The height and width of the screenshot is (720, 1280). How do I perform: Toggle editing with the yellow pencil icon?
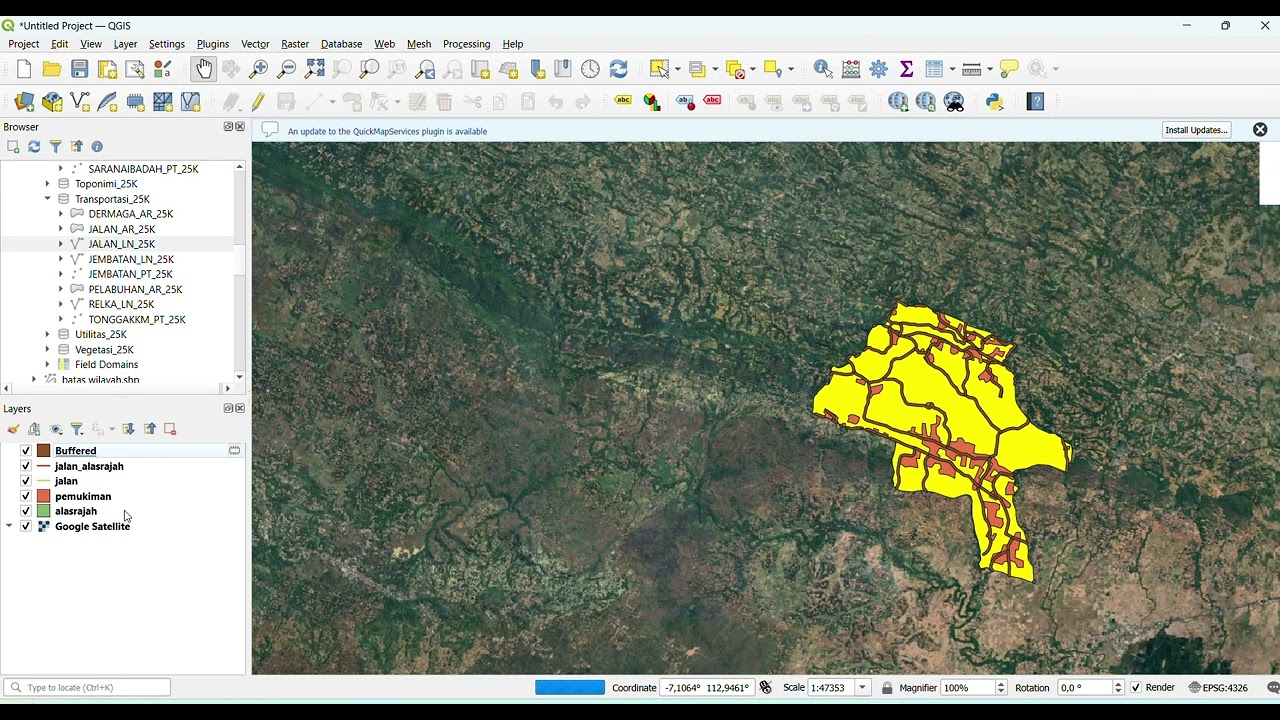coord(259,102)
